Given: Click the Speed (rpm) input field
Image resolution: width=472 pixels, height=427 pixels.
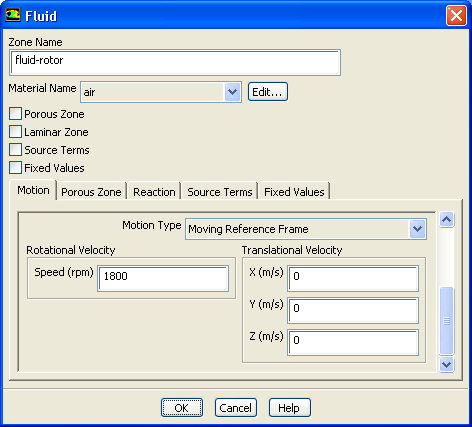Looking at the screenshot, I should coord(163,278).
